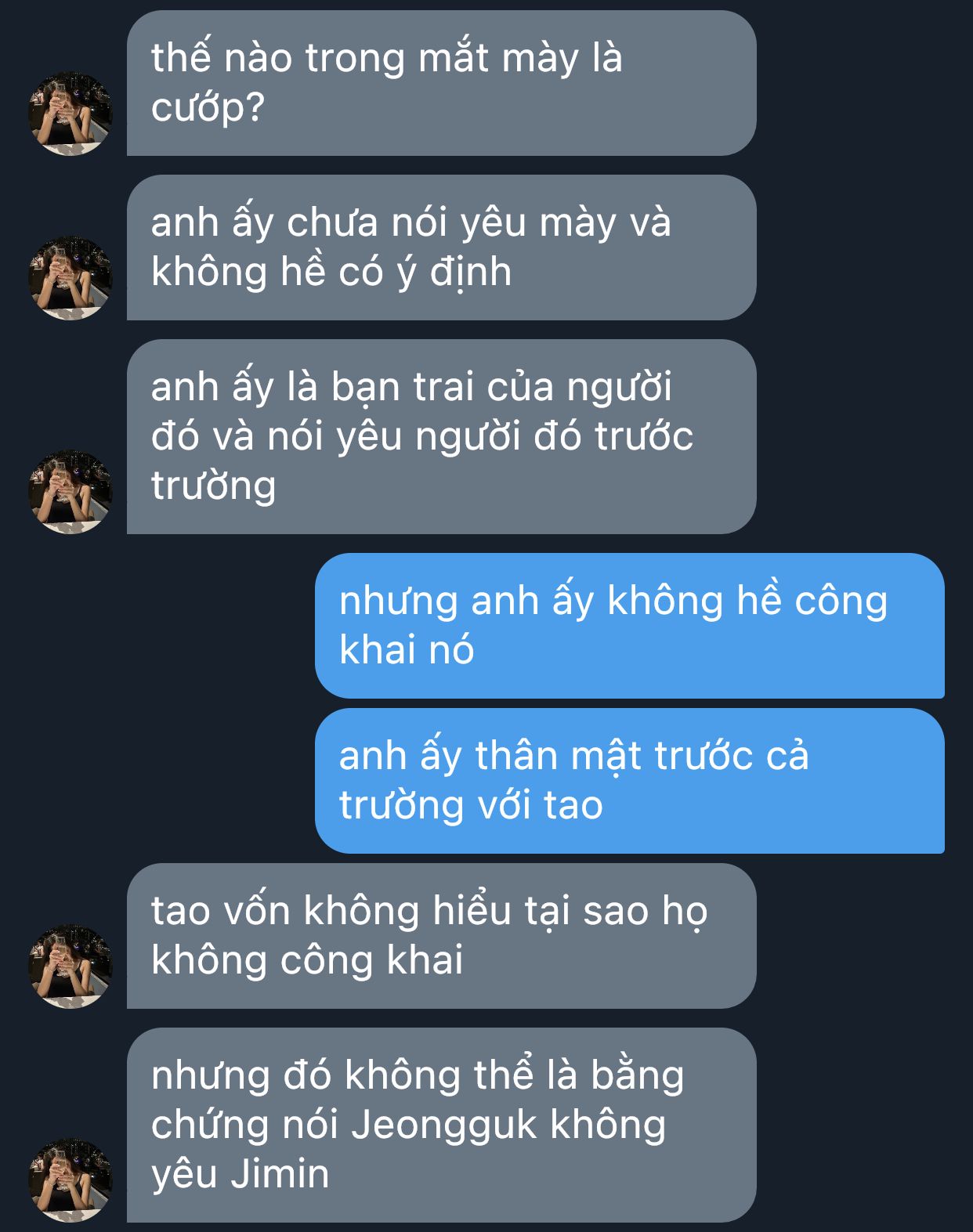Tap avatar beside 'anh ấy chưa nói yêu mày' message
The image size is (973, 1232).
click(71, 278)
